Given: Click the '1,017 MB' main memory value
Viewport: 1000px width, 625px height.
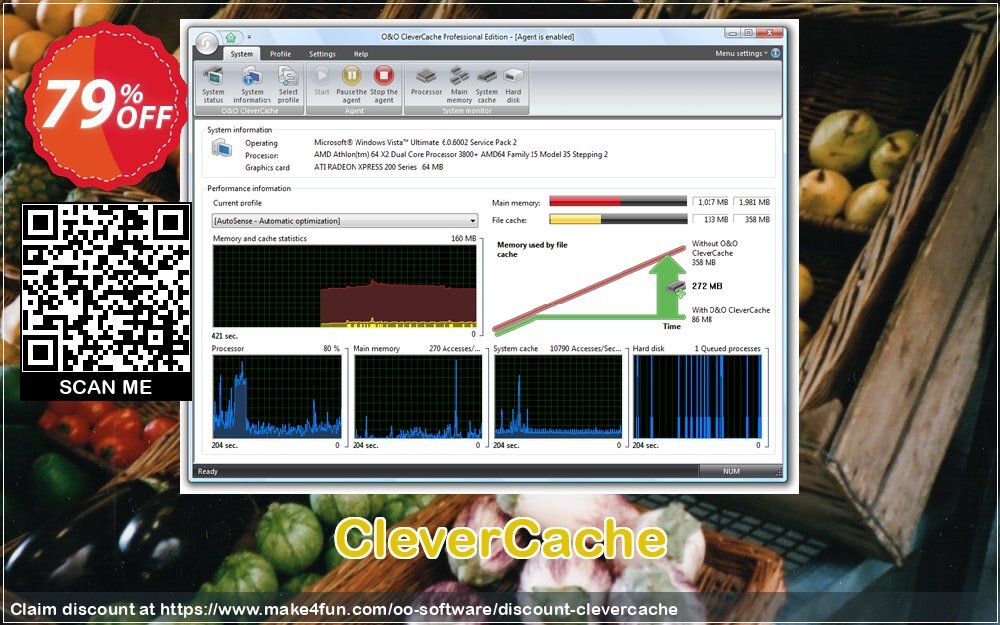Looking at the screenshot, I should pyautogui.click(x=711, y=202).
